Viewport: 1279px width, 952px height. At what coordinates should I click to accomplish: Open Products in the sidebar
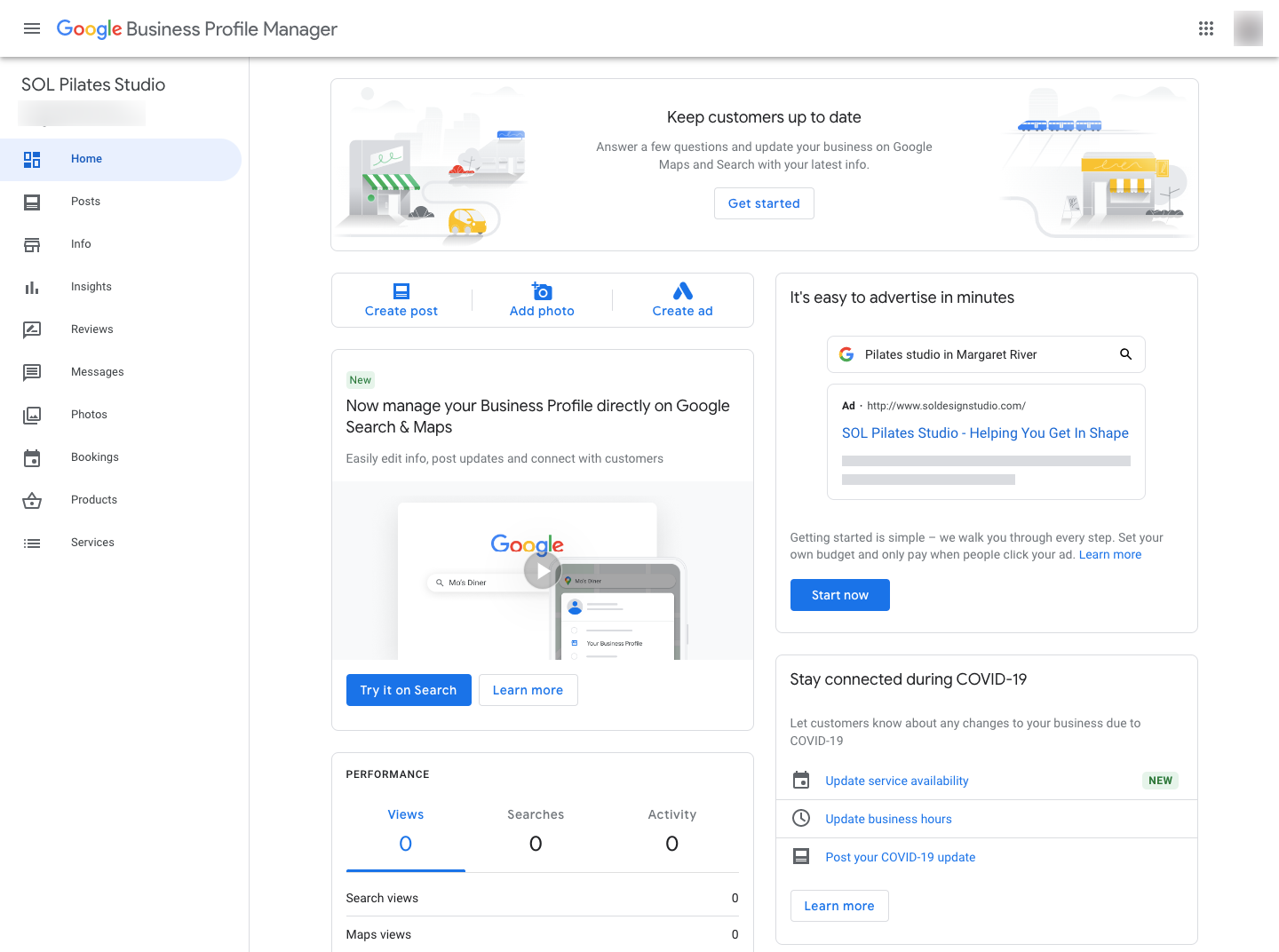pyautogui.click(x=121, y=500)
